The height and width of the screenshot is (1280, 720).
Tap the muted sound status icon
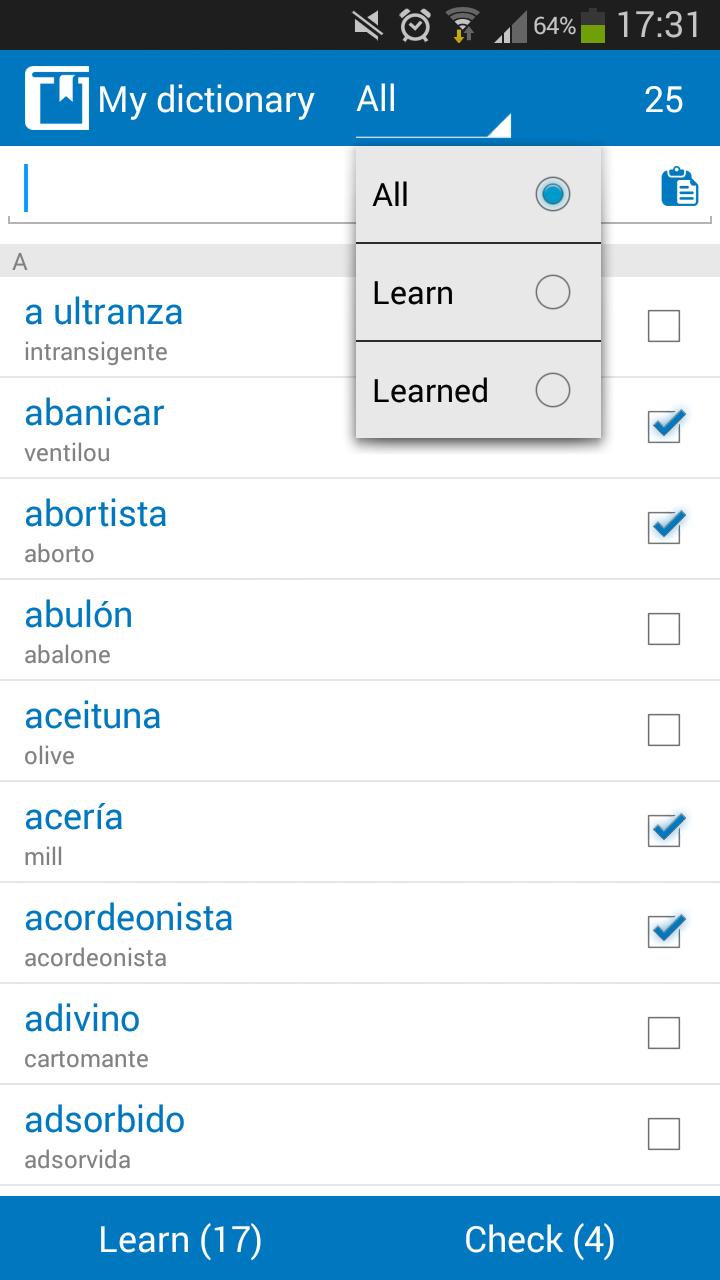(368, 25)
